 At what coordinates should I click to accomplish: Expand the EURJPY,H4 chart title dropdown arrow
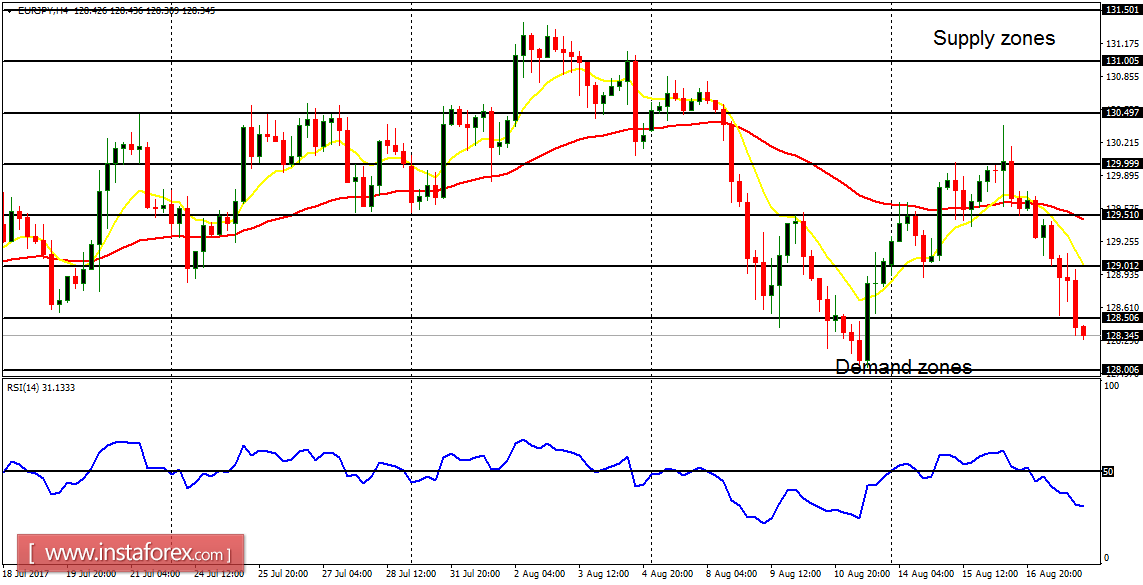[x=9, y=8]
